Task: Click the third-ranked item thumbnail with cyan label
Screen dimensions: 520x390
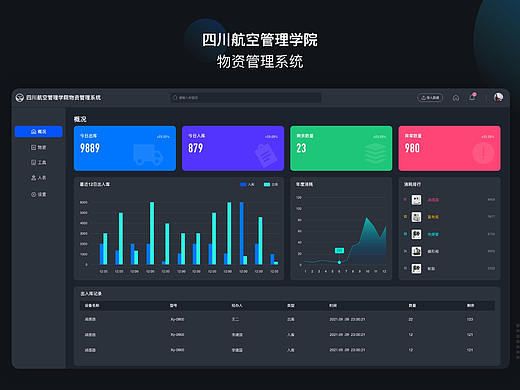Action: (x=416, y=234)
